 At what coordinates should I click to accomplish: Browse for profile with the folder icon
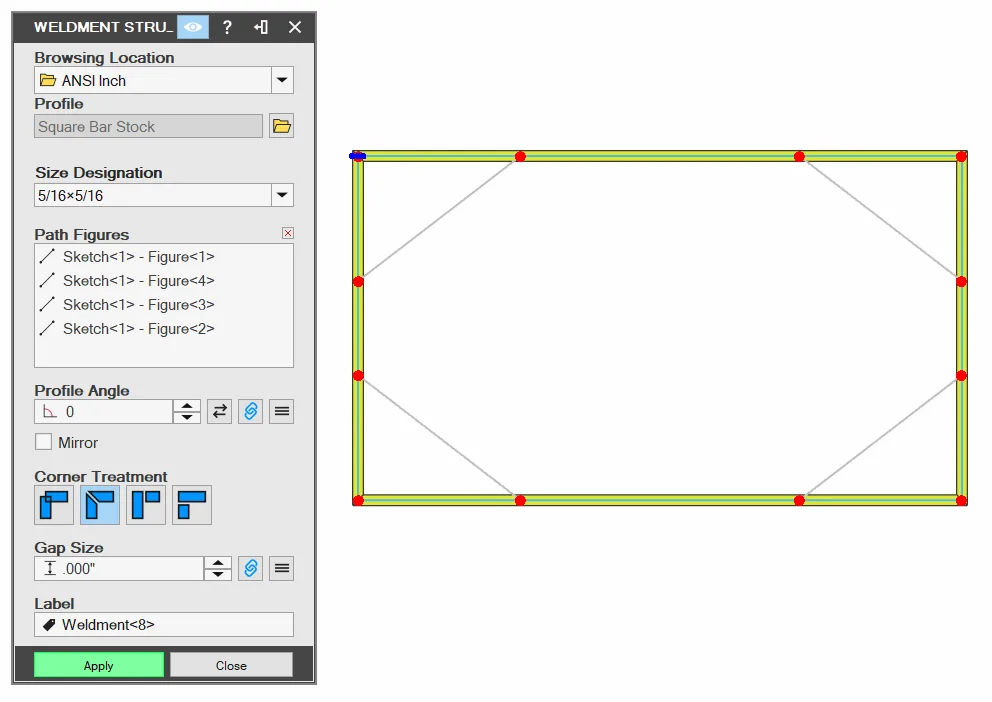pyautogui.click(x=282, y=126)
